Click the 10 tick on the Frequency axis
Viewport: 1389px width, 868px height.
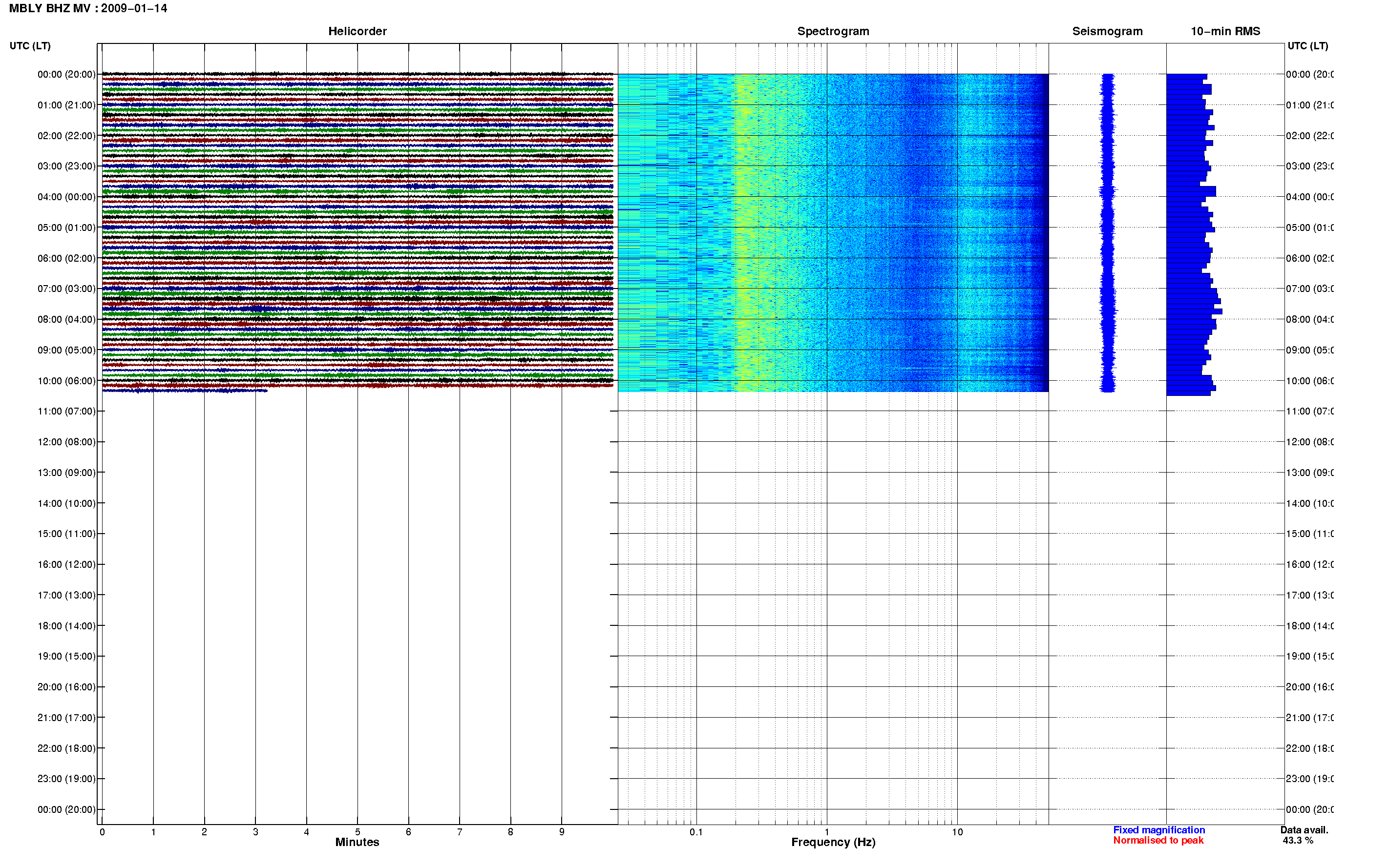[x=957, y=832]
